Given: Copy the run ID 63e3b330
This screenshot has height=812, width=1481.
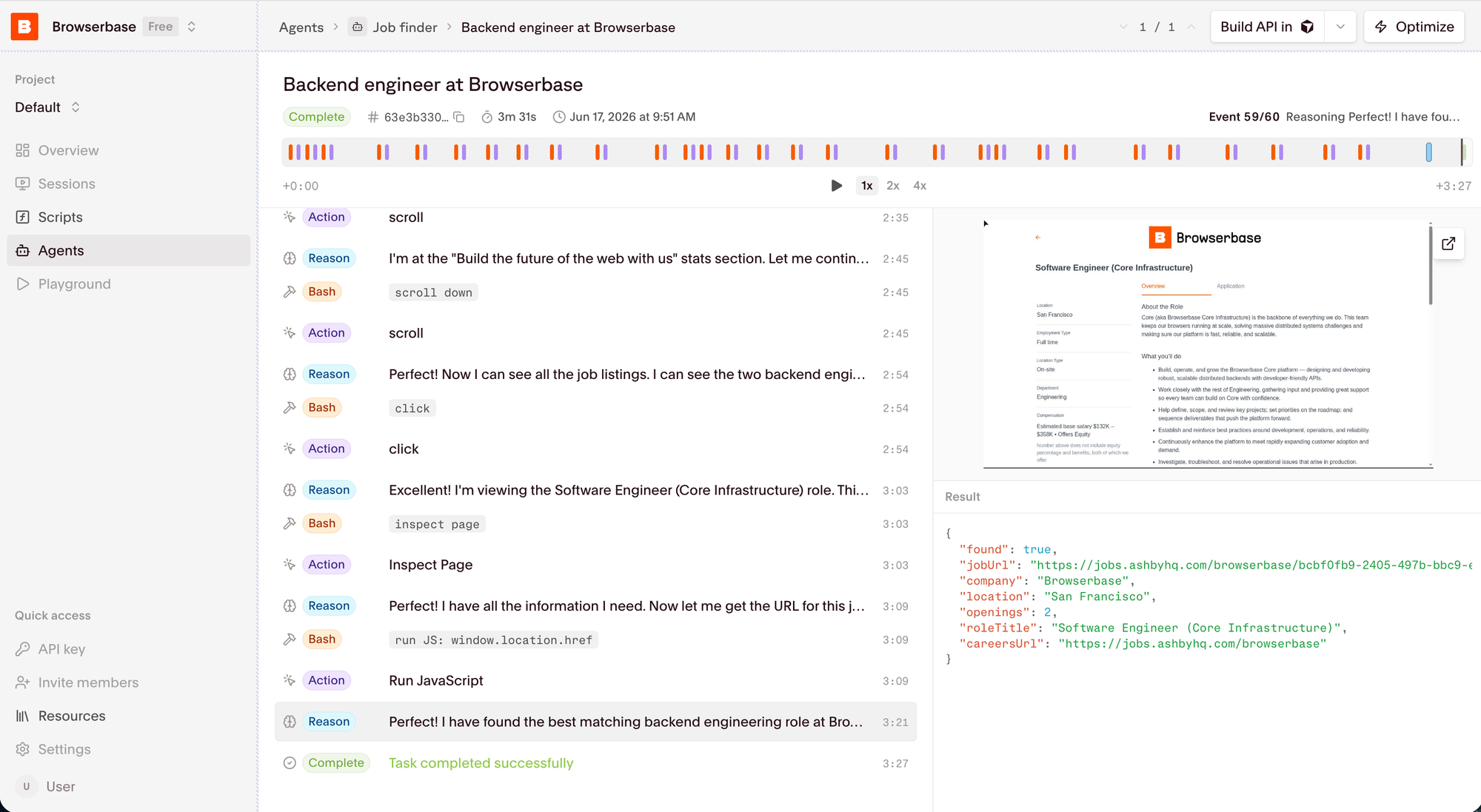Looking at the screenshot, I should click(x=458, y=117).
